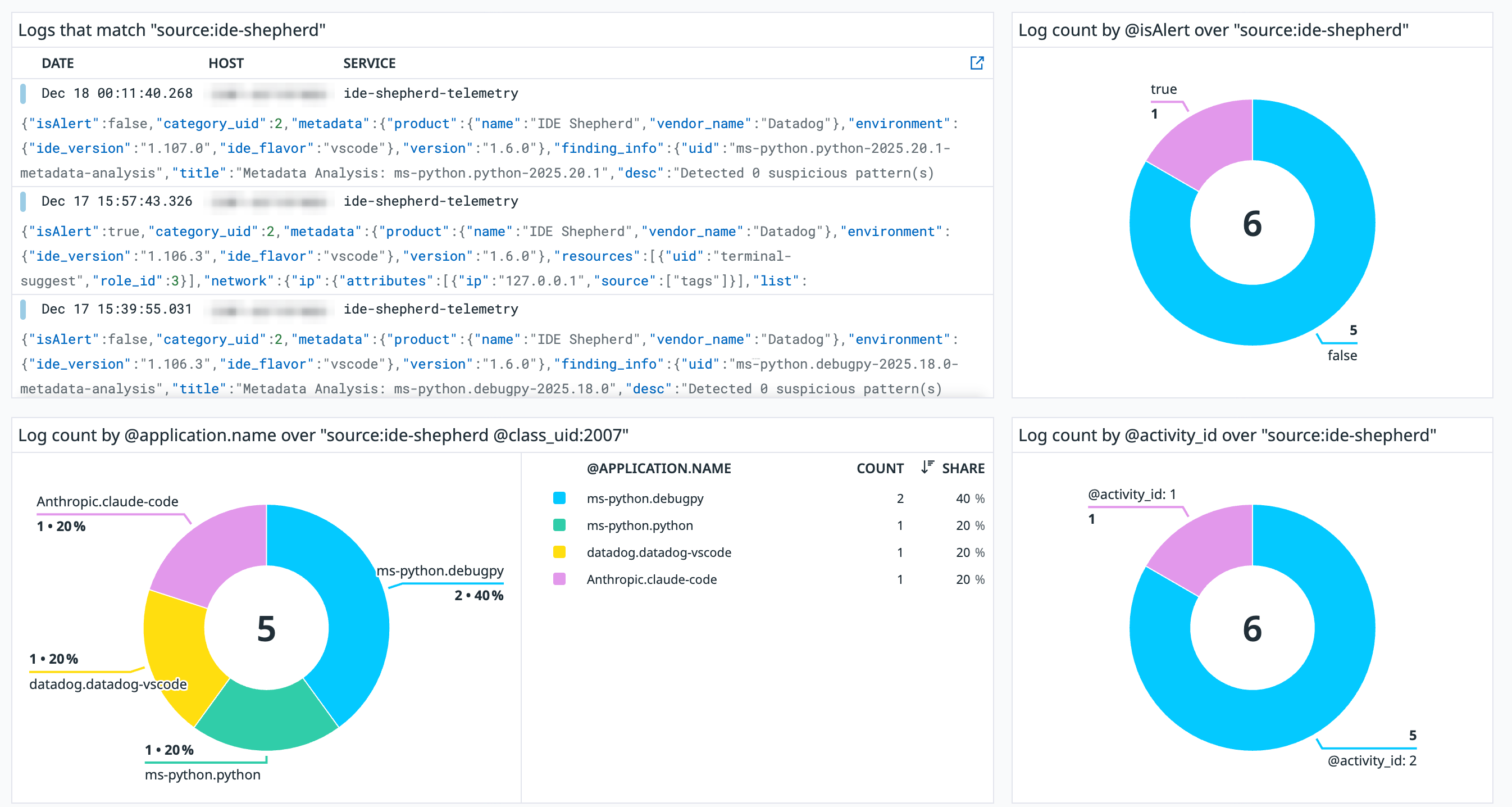This screenshot has width=1512, height=807.
Task: Click the 'false' label on isAlert chart
Action: tap(1342, 355)
